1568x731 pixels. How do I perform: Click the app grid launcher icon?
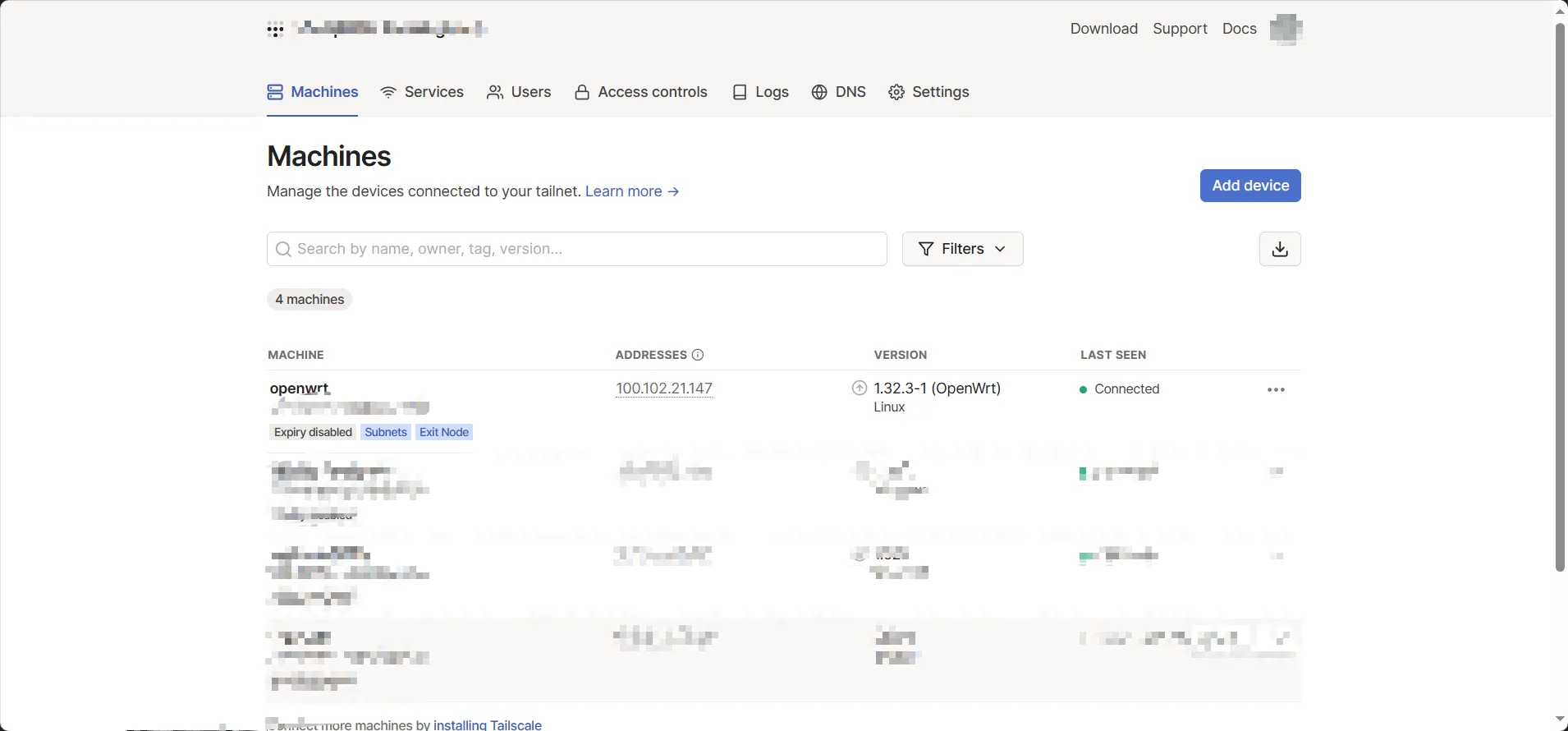coord(275,30)
